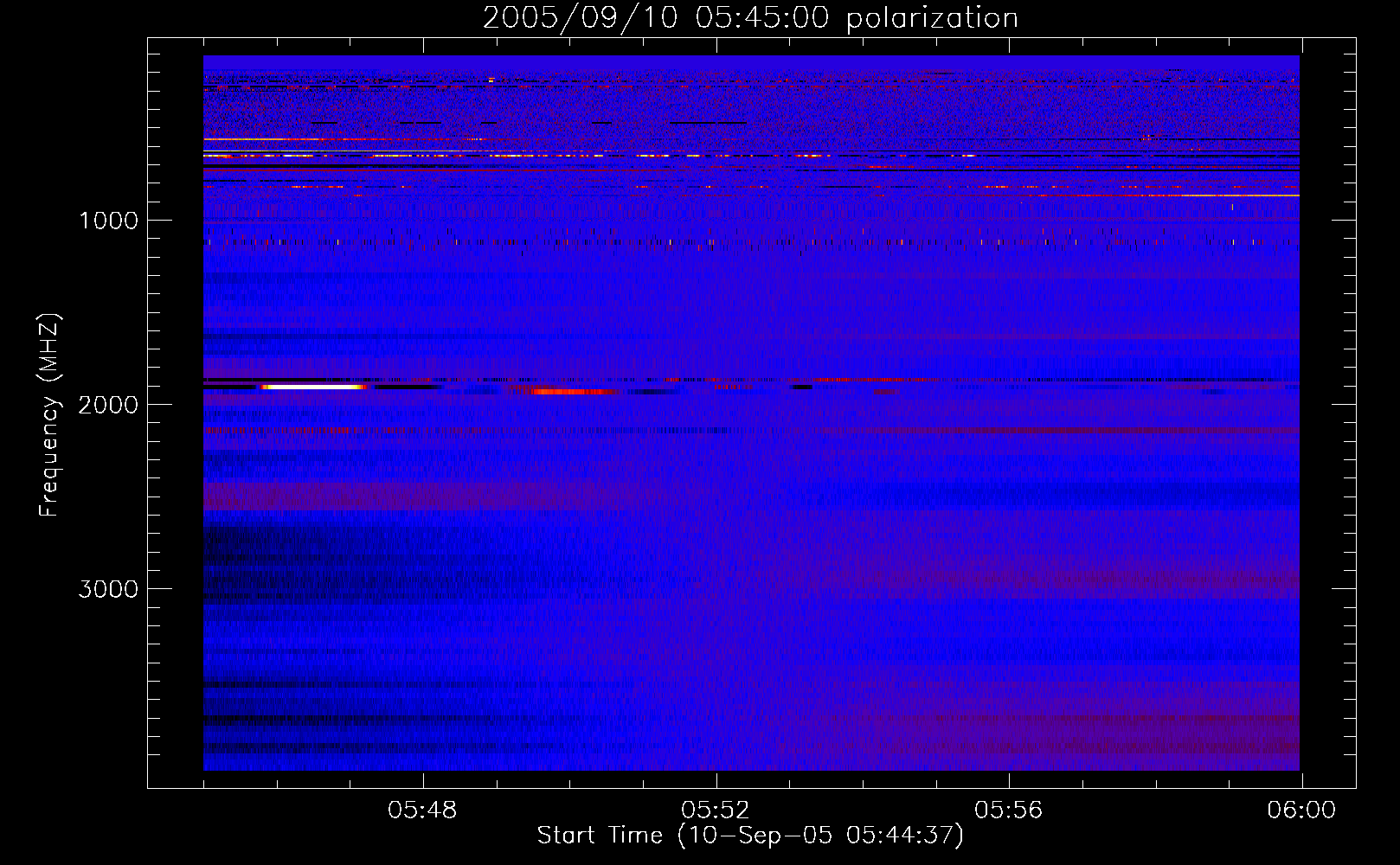Viewport: 1400px width, 865px height.
Task: Click the plot title "2005/09/10 05:45:00 polarization"
Action: [750, 18]
